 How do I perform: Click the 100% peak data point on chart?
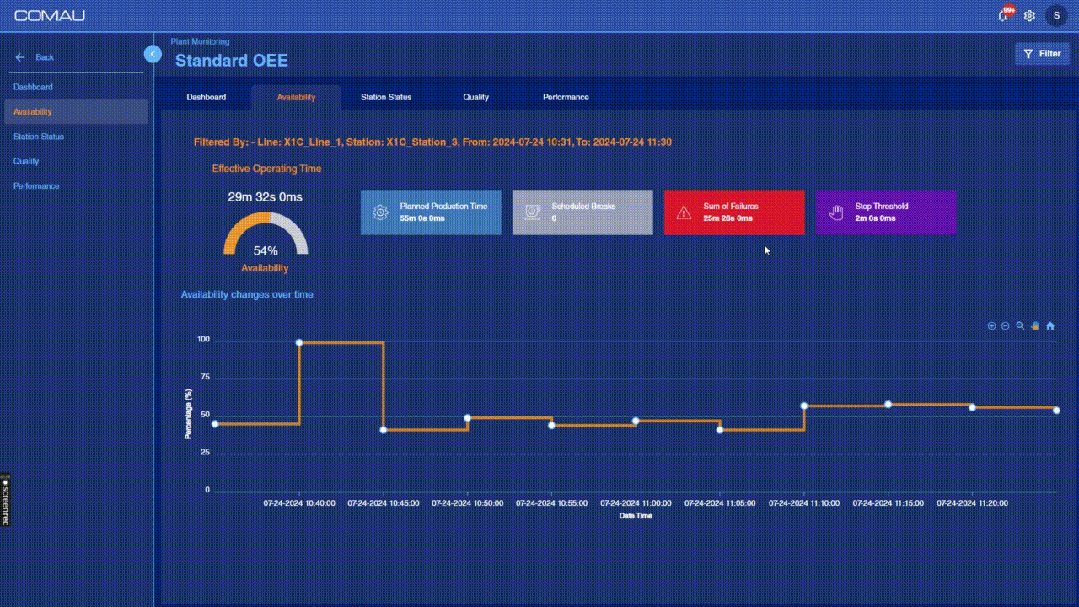[300, 343]
